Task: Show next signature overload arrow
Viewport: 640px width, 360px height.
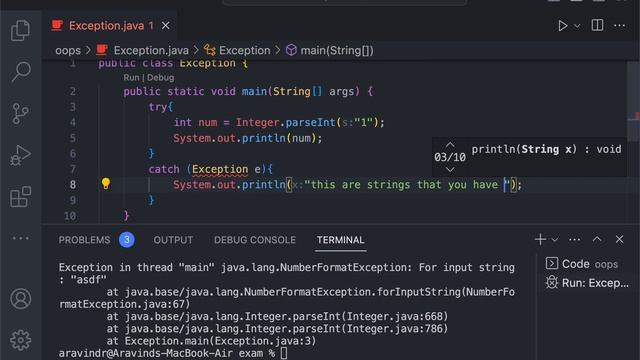Action: click(450, 169)
